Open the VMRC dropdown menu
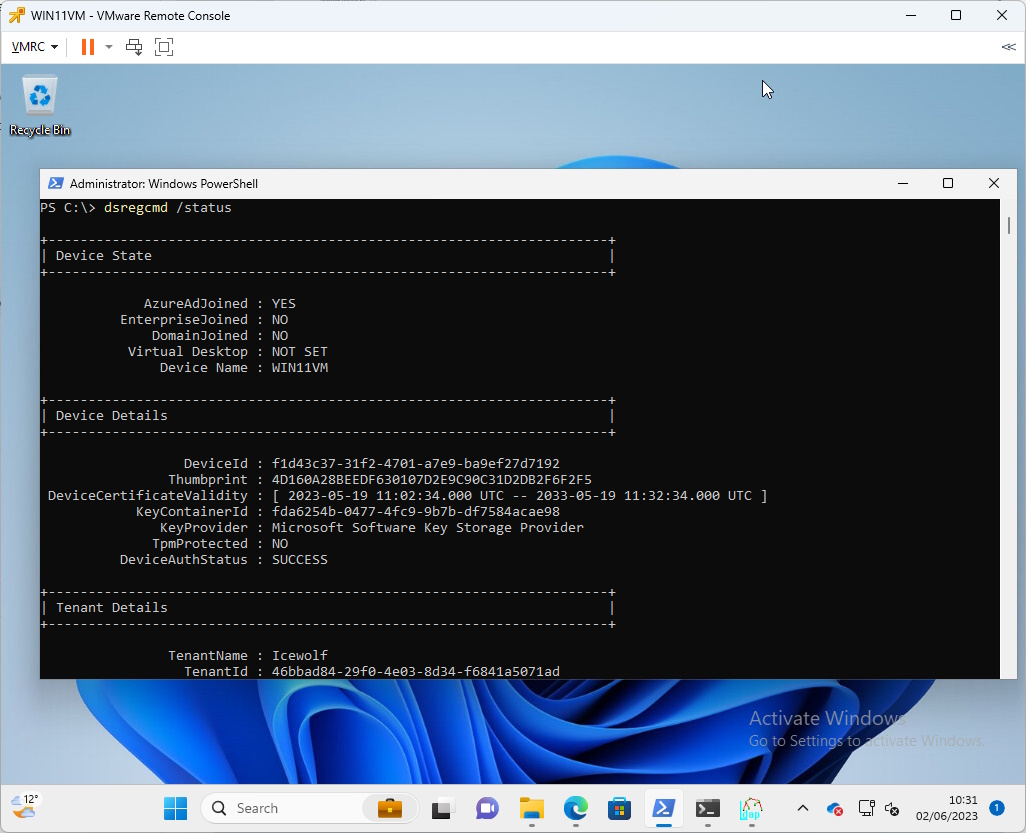Screen dimensions: 1026x833 coord(35,47)
